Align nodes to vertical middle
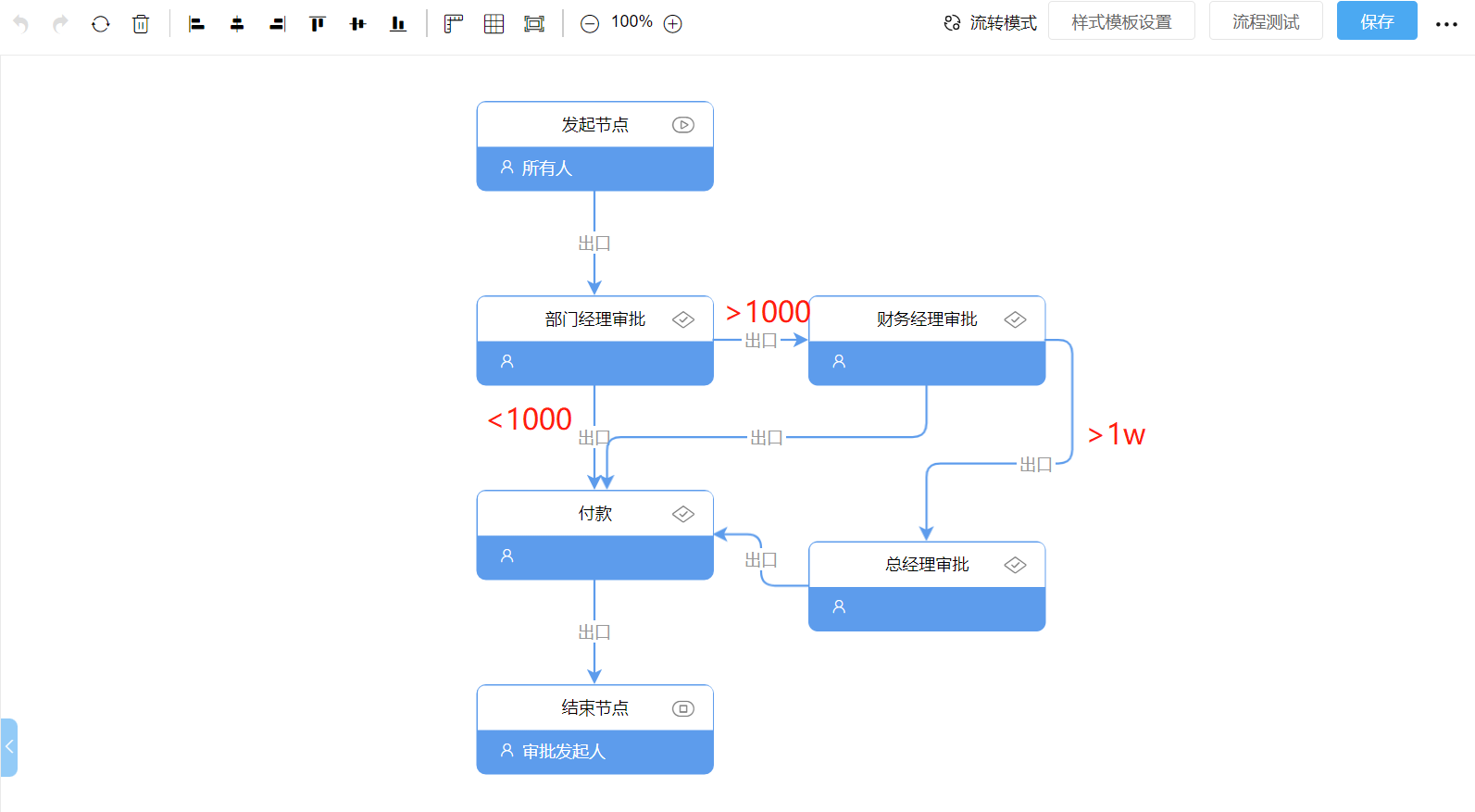This screenshot has width=1475, height=812. coord(357,24)
